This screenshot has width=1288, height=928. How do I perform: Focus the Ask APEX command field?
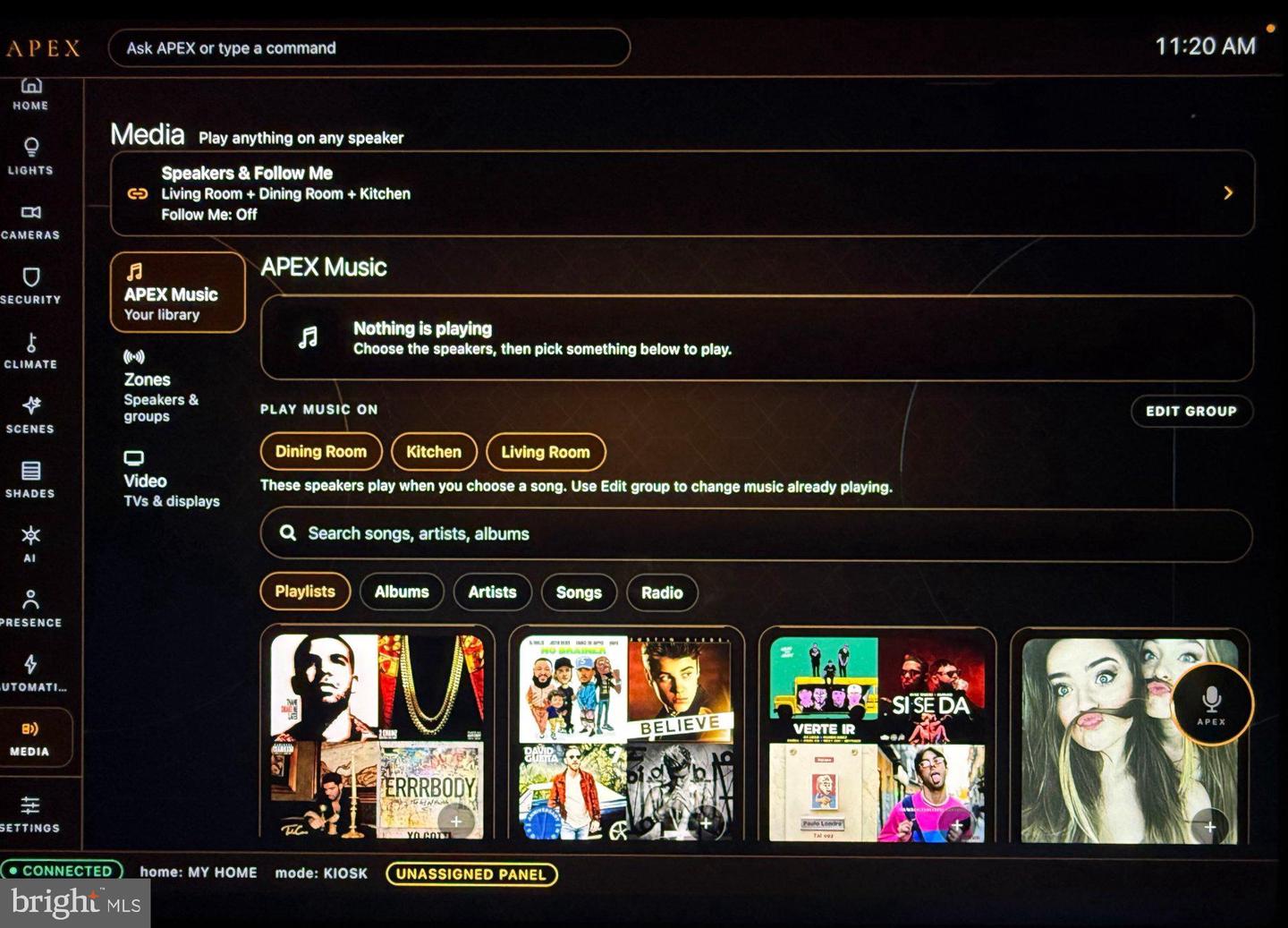click(369, 47)
